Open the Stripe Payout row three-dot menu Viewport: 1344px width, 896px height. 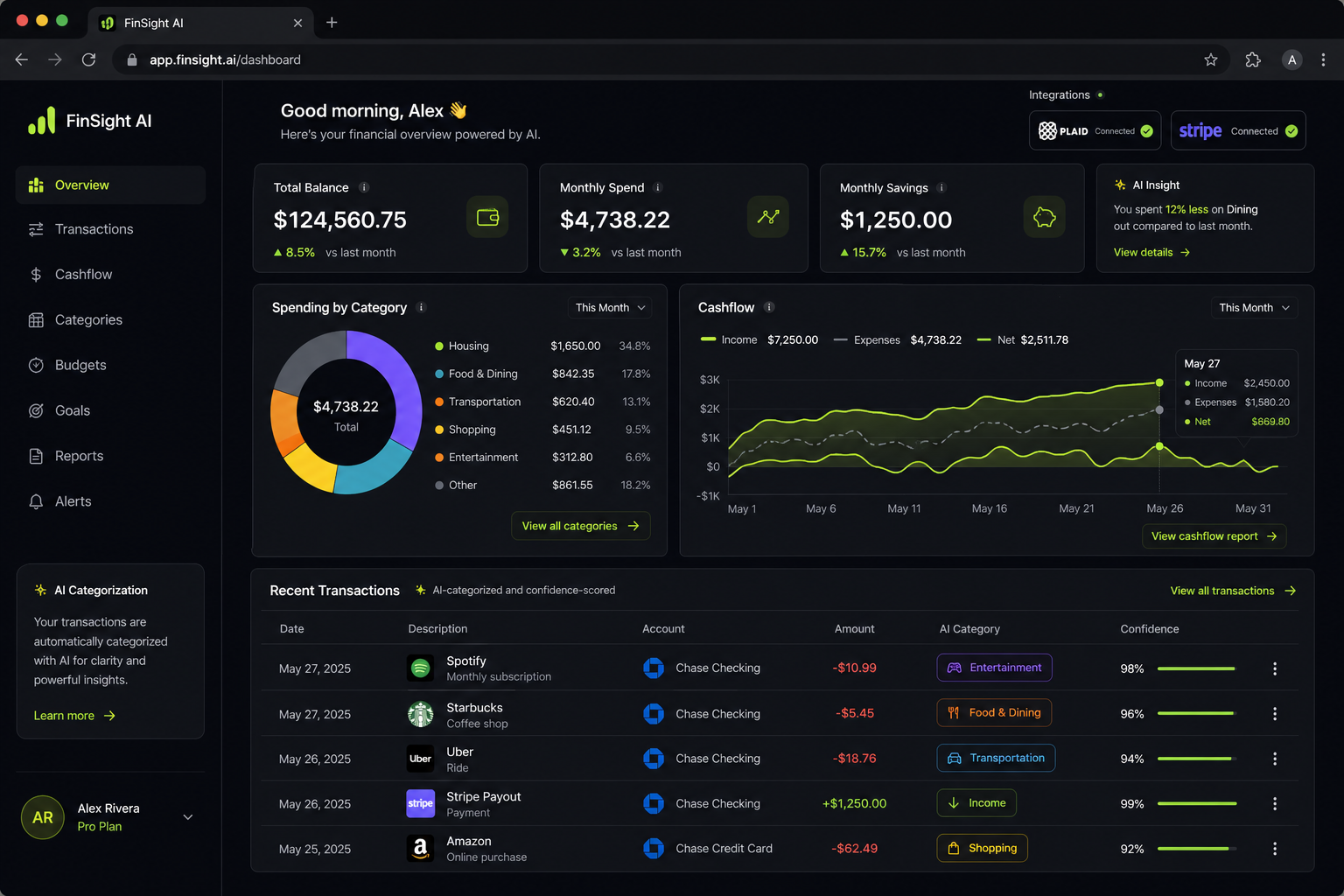pos(1275,803)
